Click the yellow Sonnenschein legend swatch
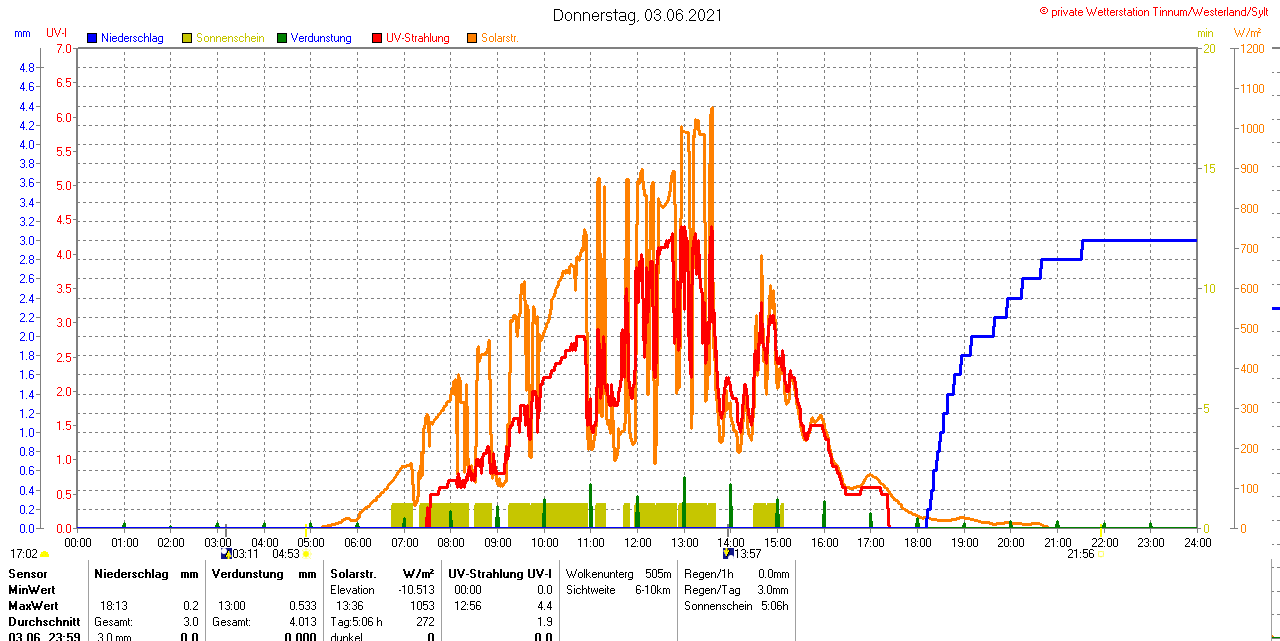 (188, 38)
